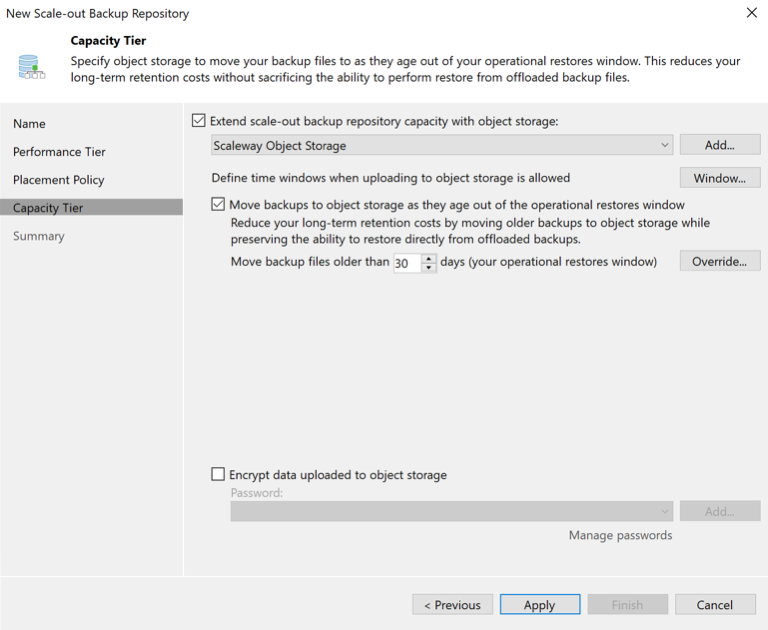
Task: Cancel the repository wizard
Action: point(714,604)
